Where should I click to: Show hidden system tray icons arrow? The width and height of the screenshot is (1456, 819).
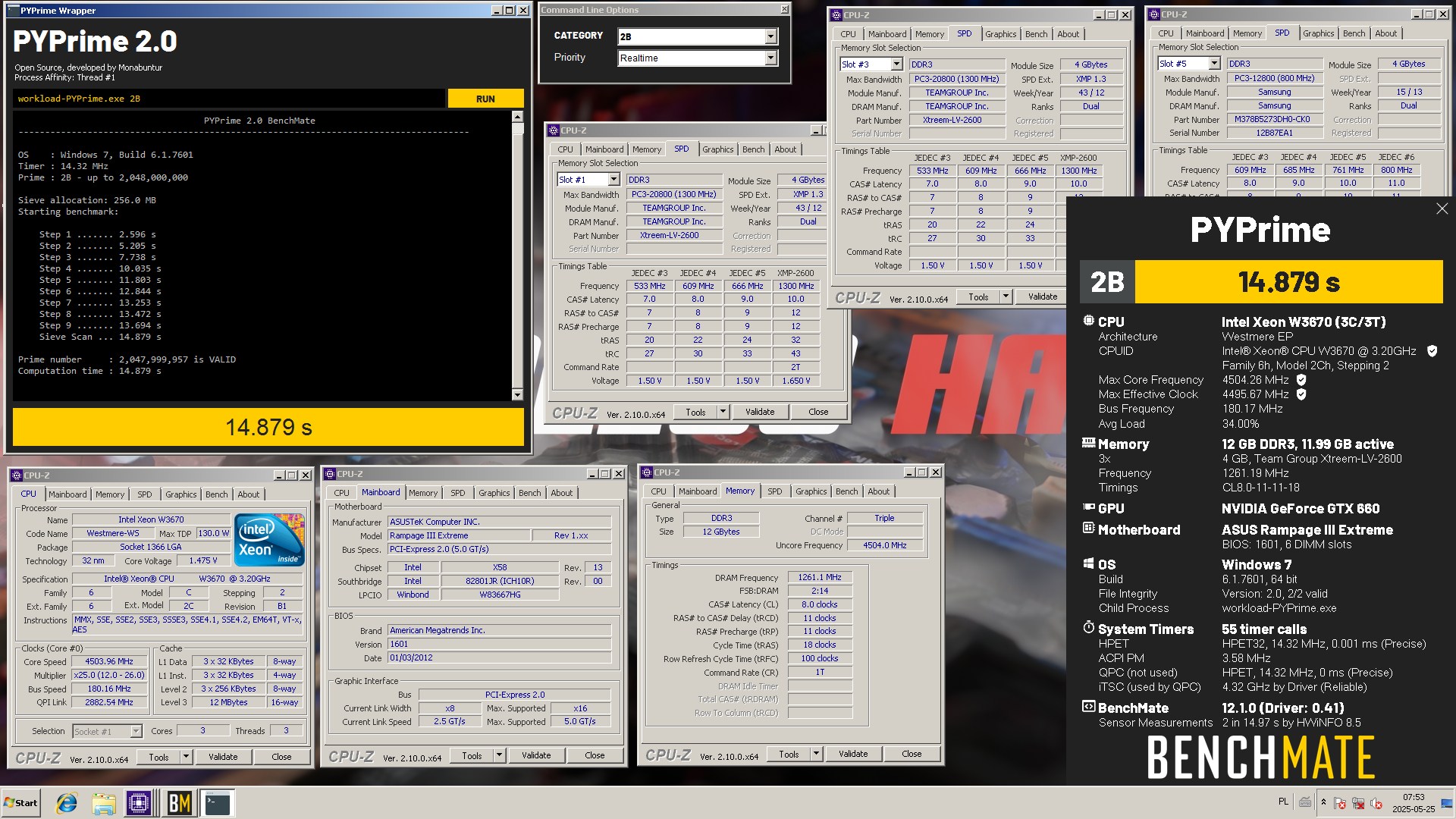[x=1323, y=802]
